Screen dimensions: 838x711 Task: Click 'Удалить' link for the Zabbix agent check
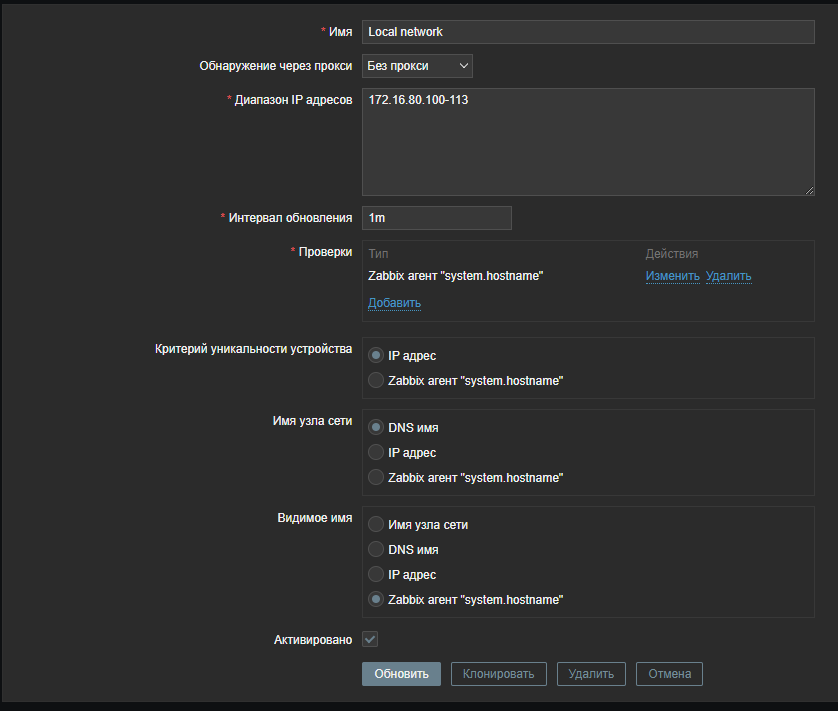pos(728,276)
